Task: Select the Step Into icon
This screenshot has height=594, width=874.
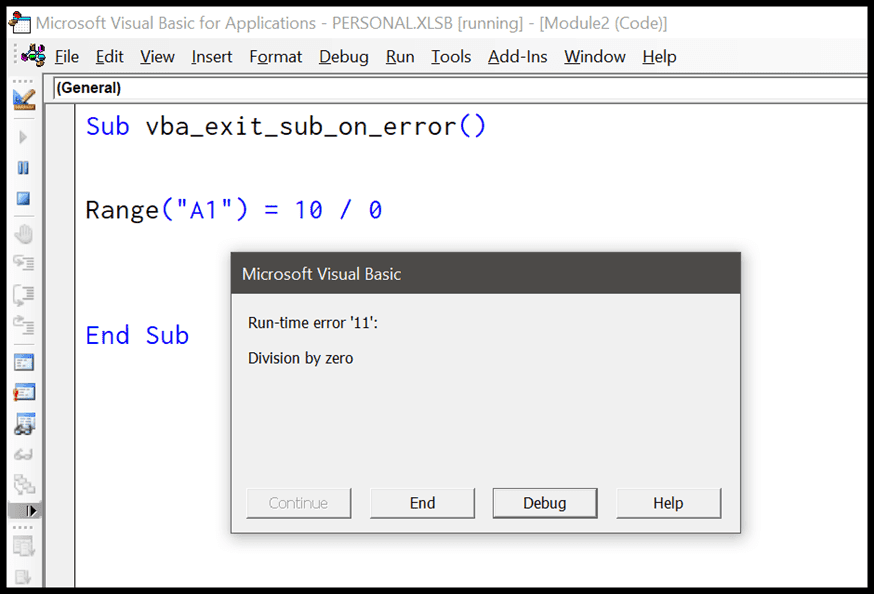Action: tap(22, 263)
